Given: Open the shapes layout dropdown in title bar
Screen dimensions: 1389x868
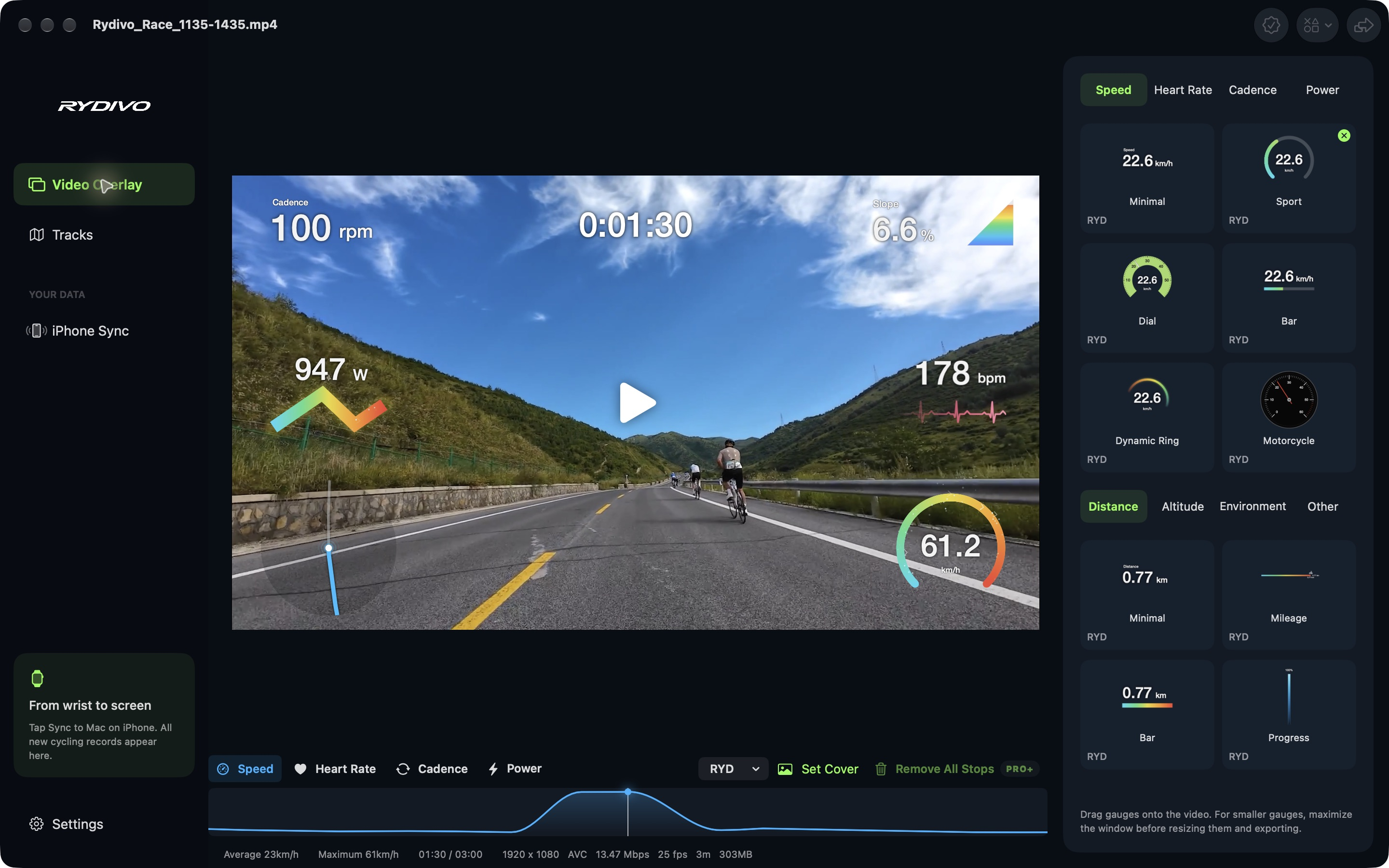Looking at the screenshot, I should click(1317, 25).
